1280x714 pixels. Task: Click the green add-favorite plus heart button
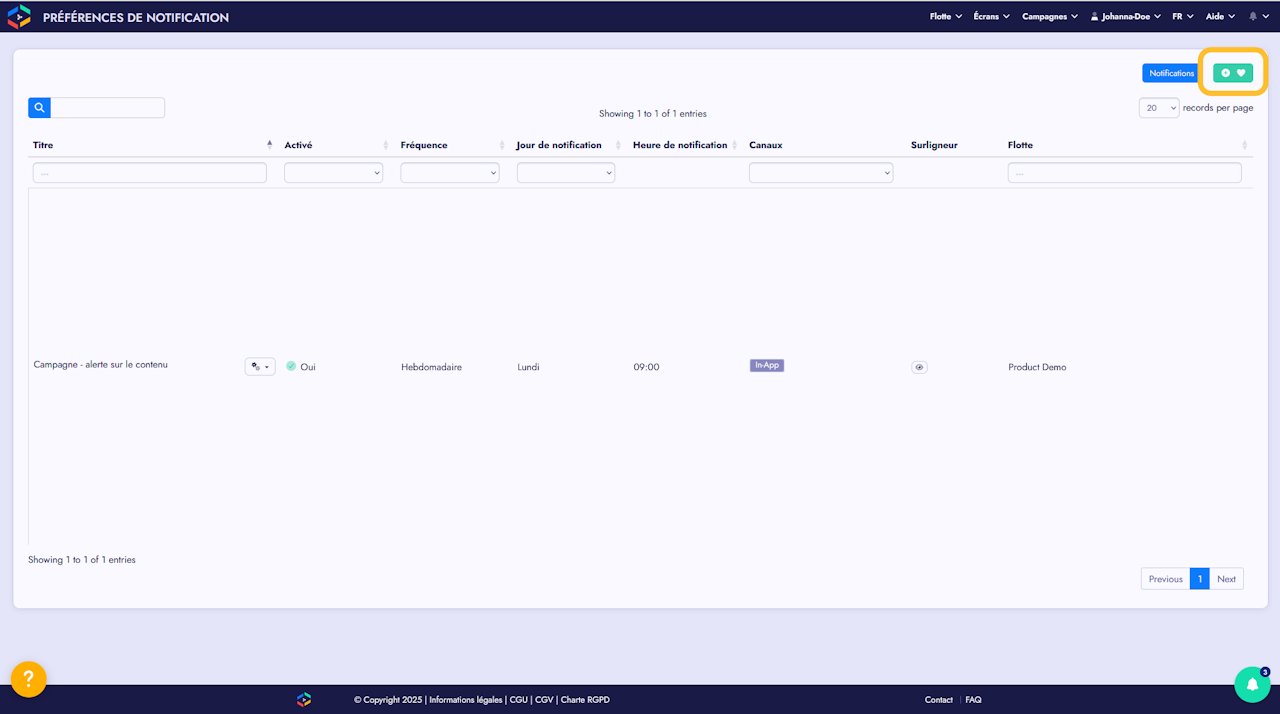click(1233, 73)
